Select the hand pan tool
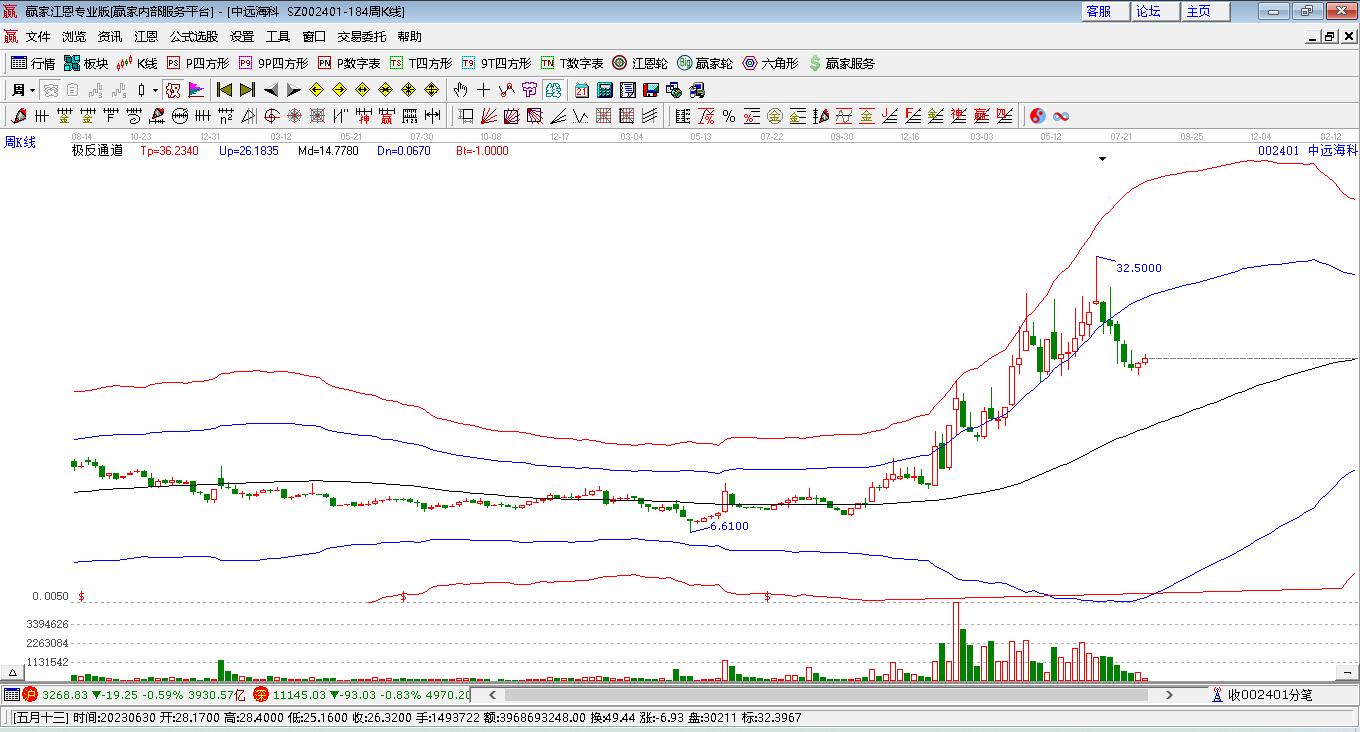This screenshot has width=1360, height=732. (x=460, y=90)
